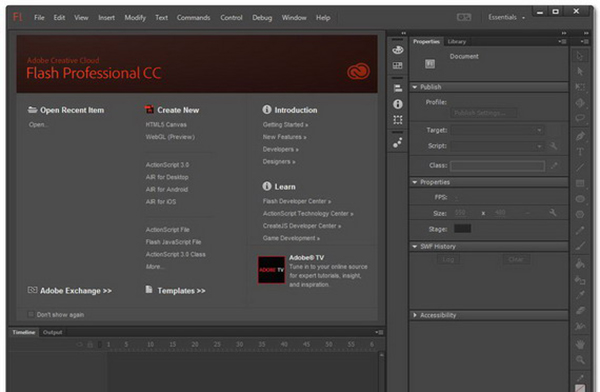
Task: Click the stroke color swatch in the tools panel
Action: tap(580, 388)
